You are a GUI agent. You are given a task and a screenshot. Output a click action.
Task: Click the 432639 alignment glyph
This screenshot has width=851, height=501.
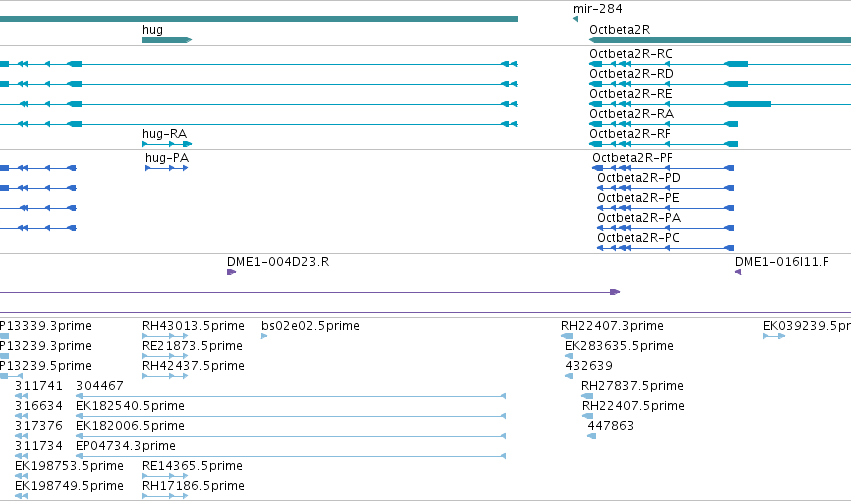tap(569, 377)
